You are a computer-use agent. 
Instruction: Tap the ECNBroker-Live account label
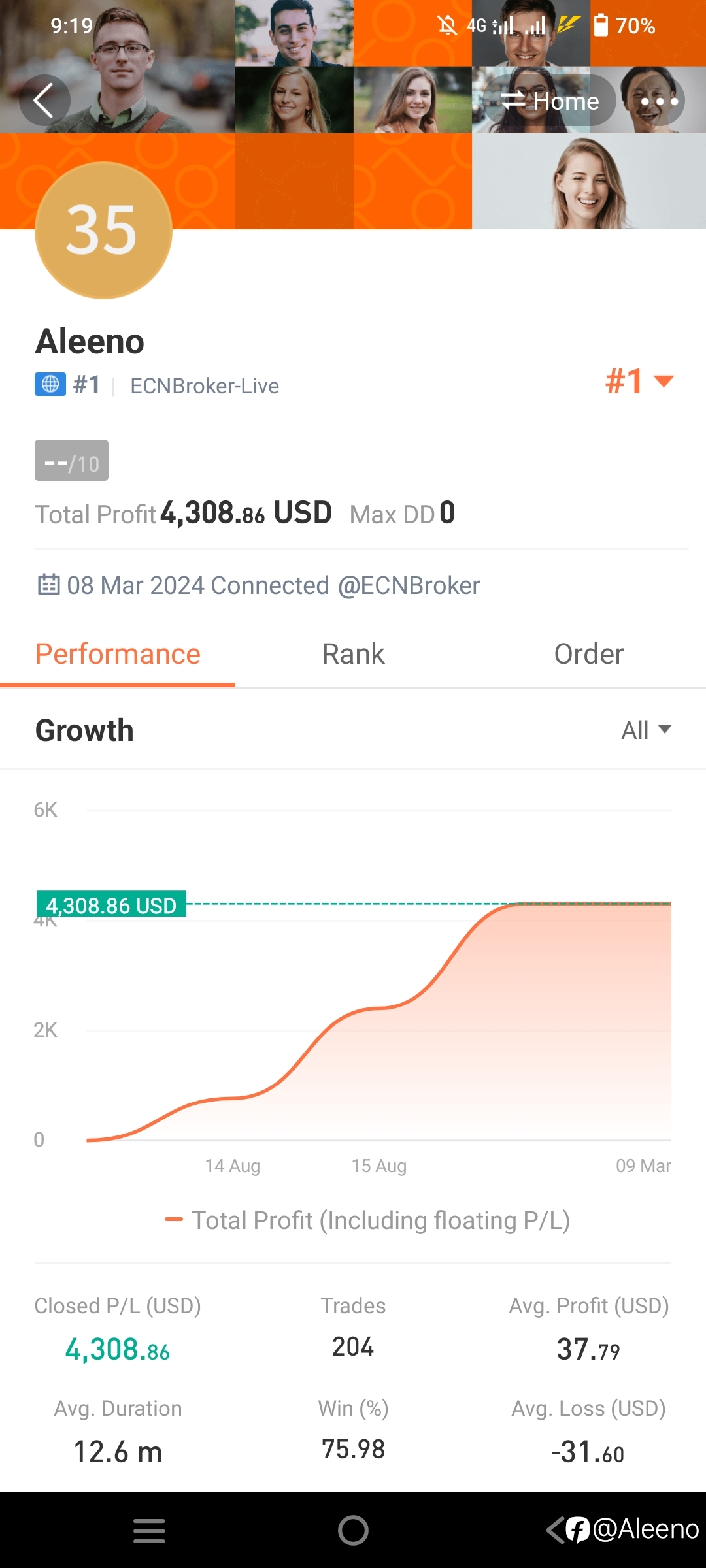point(205,385)
